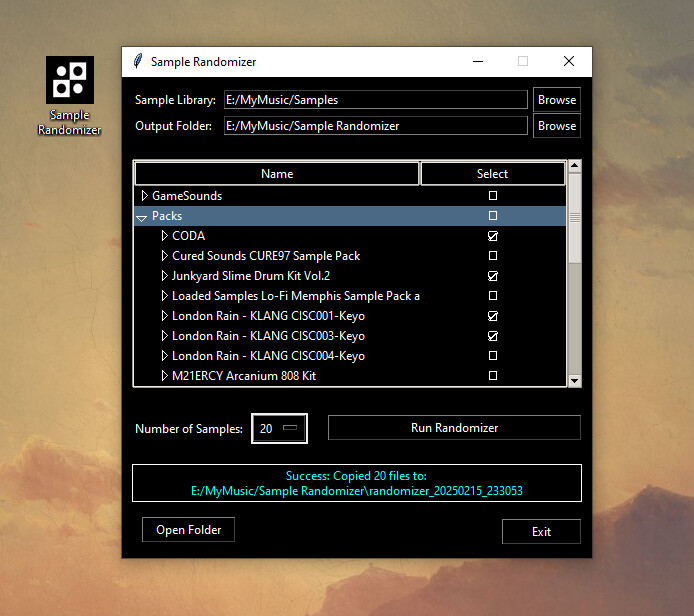Toggle the CODA pack checkbox
The image size is (694, 616).
click(492, 236)
